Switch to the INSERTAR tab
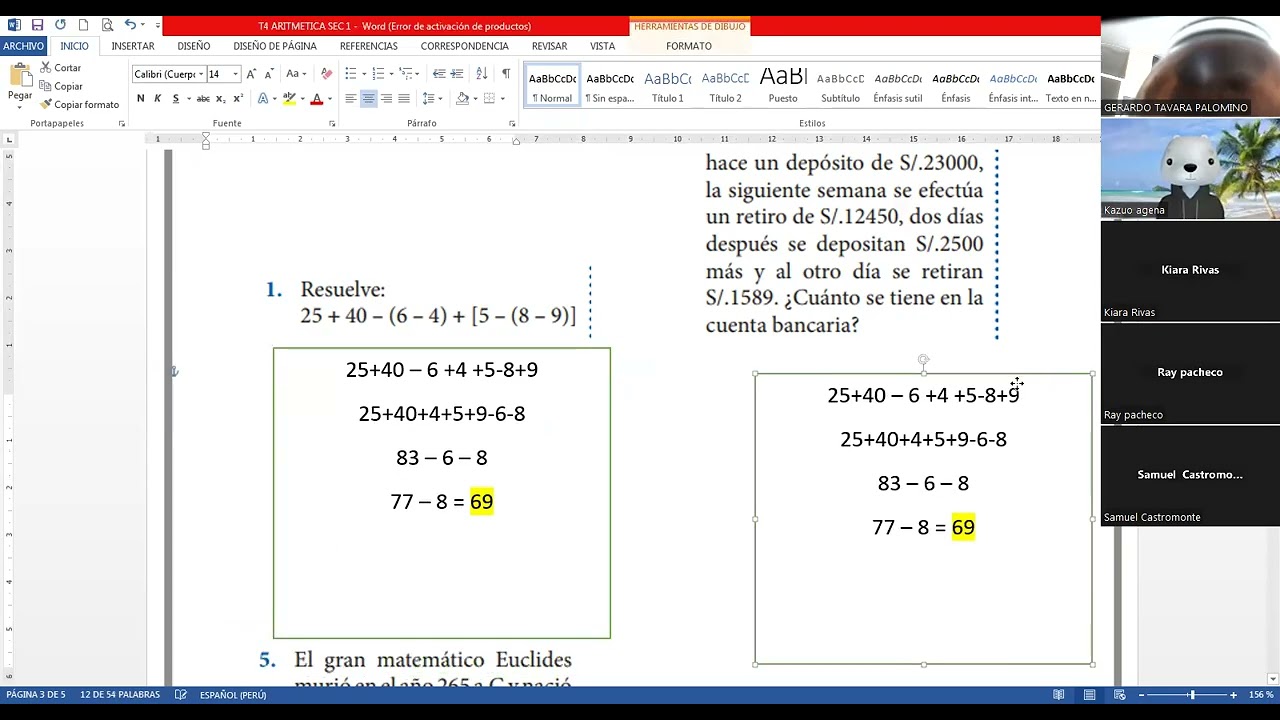1280x720 pixels. coord(133,46)
